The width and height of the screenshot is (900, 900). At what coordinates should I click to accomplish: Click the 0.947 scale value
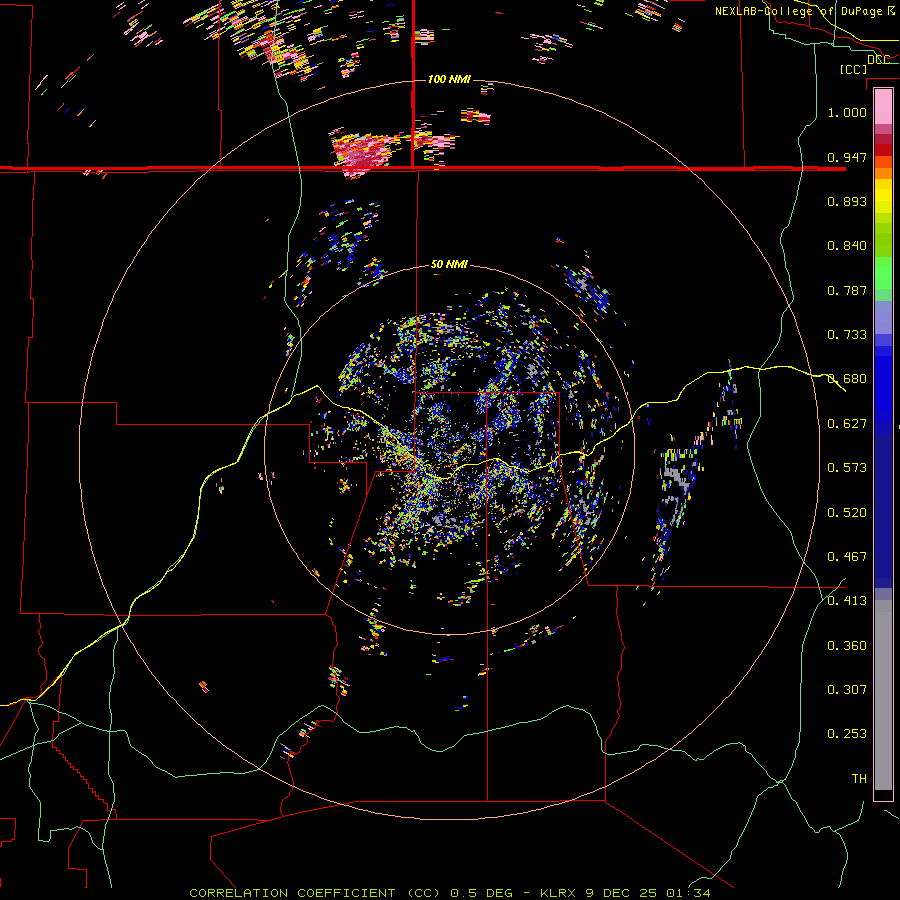847,157
